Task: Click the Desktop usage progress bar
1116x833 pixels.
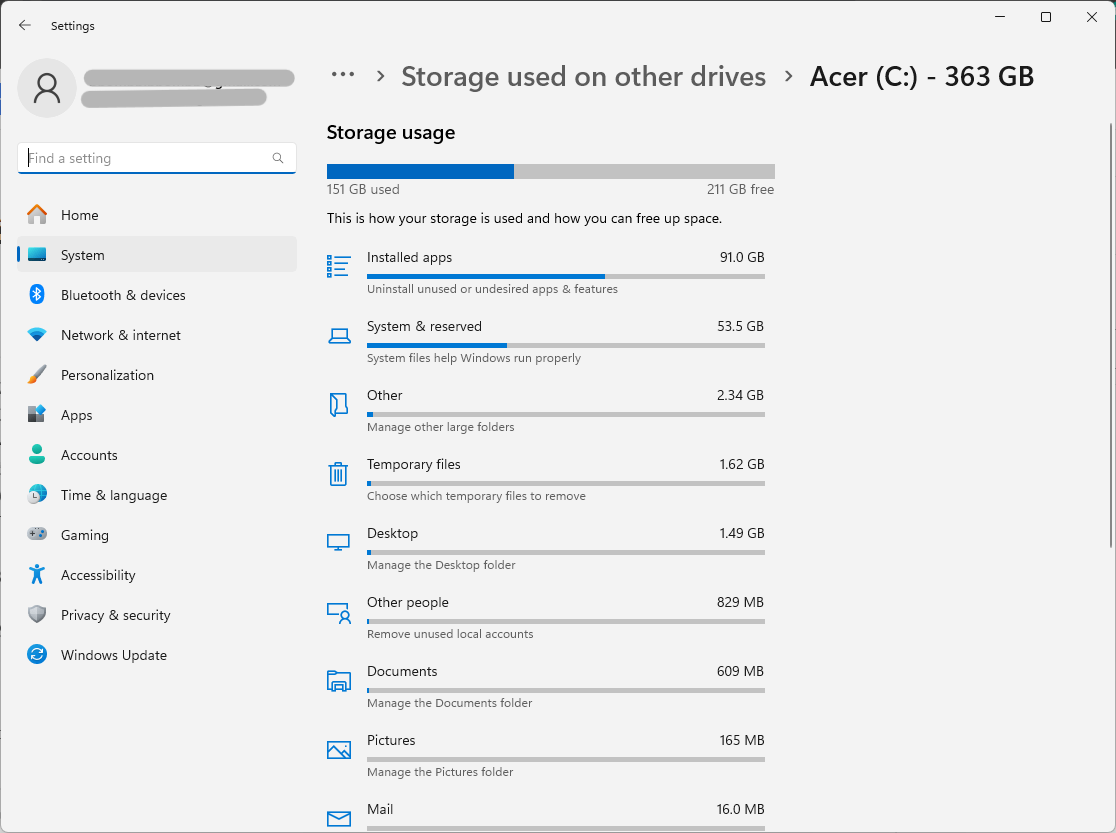Action: [x=565, y=552]
